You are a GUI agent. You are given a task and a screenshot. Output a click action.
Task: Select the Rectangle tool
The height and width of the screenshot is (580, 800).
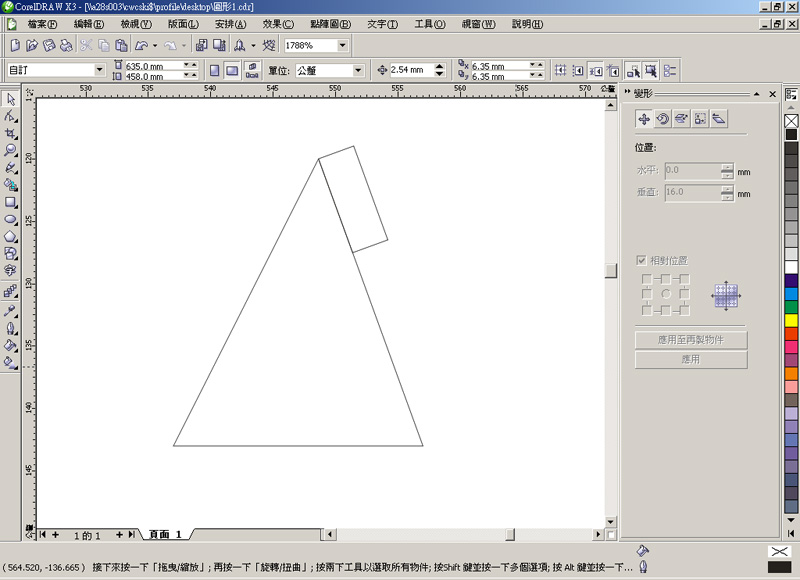pos(10,203)
